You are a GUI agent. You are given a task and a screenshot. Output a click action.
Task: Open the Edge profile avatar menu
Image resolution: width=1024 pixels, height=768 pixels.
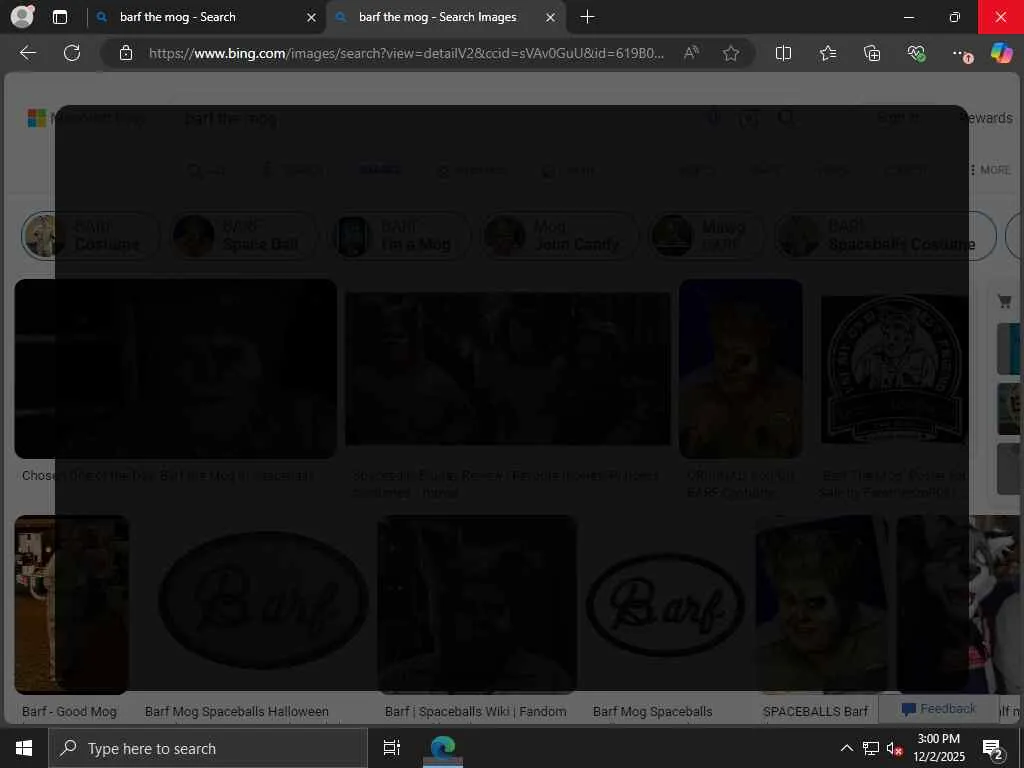pyautogui.click(x=22, y=16)
